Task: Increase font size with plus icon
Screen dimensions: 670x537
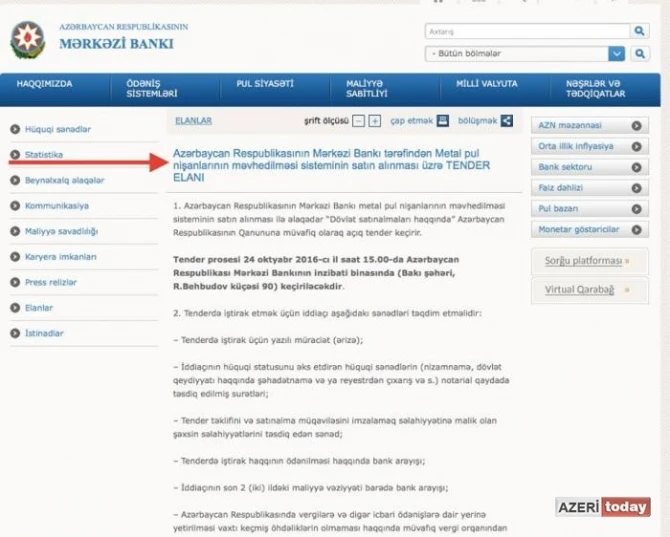Action: pyautogui.click(x=375, y=121)
